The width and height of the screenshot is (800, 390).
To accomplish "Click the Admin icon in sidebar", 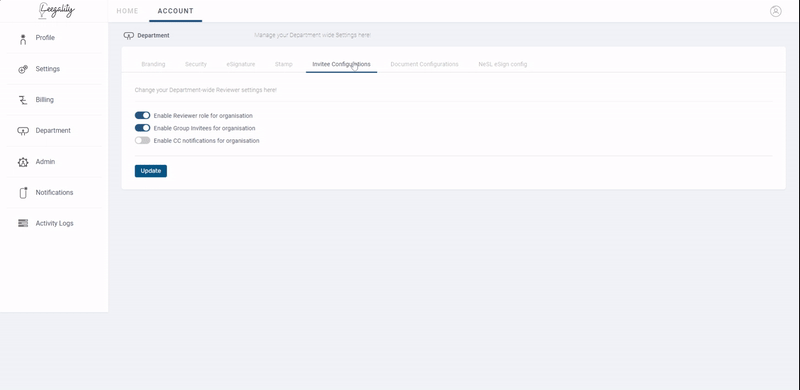I will coord(23,162).
